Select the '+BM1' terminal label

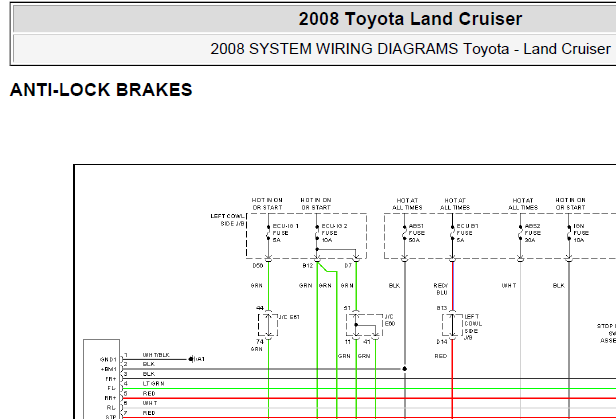[109, 369]
